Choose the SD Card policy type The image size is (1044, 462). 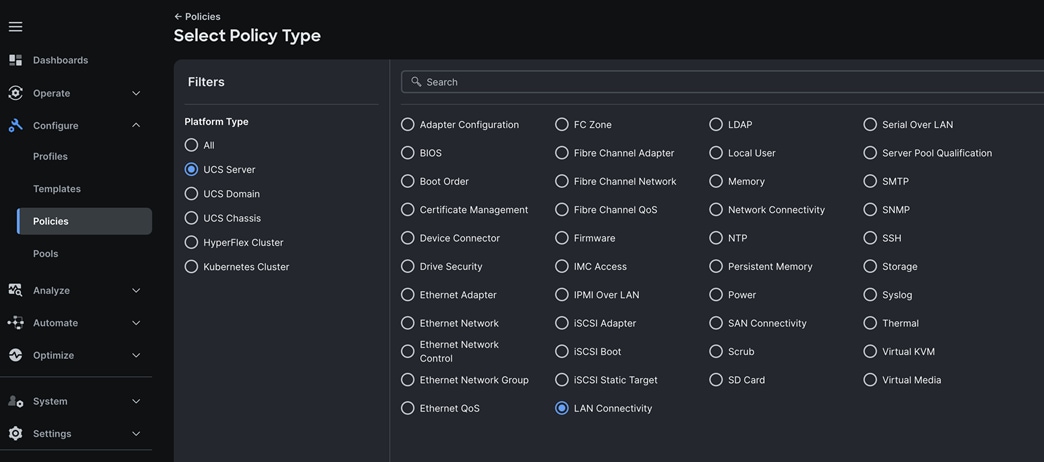[x=716, y=379]
